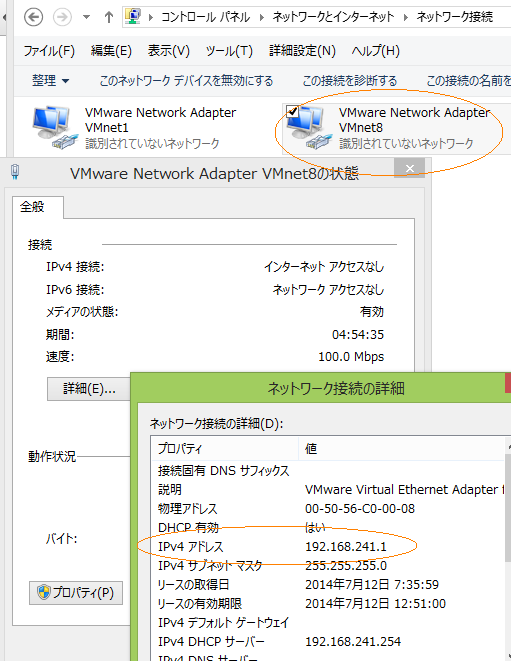Expand the chevron after ネットワークとインターネット breadcrumb
This screenshot has width=511, height=661.
(x=406, y=17)
